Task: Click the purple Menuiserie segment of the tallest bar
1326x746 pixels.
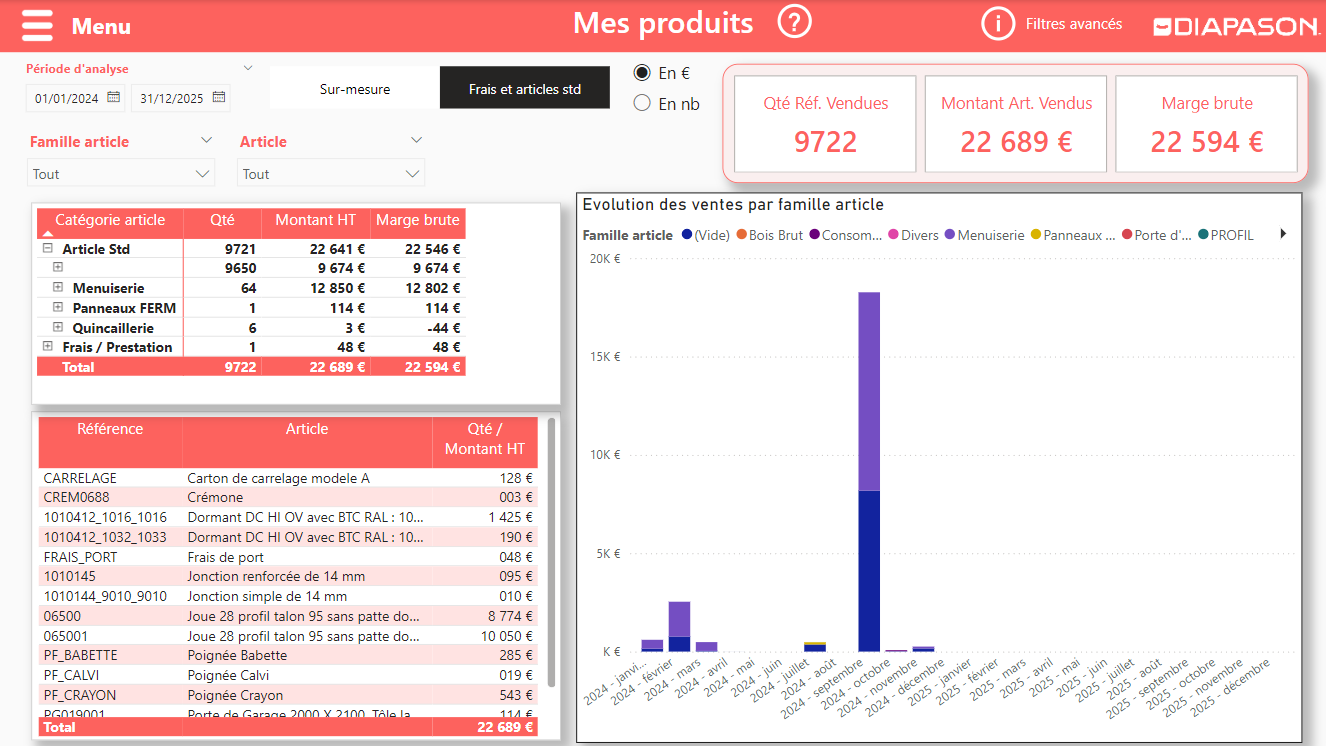Action: click(869, 391)
